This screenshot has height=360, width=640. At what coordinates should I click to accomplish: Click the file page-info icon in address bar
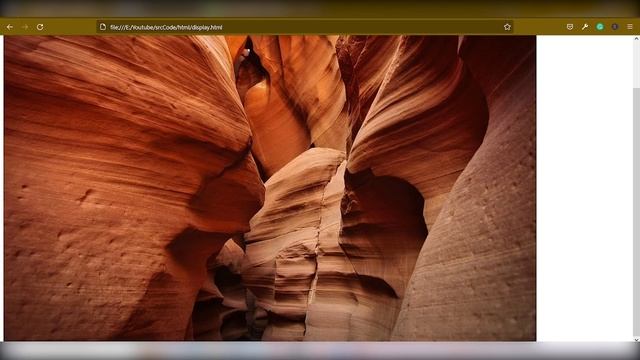click(x=103, y=27)
